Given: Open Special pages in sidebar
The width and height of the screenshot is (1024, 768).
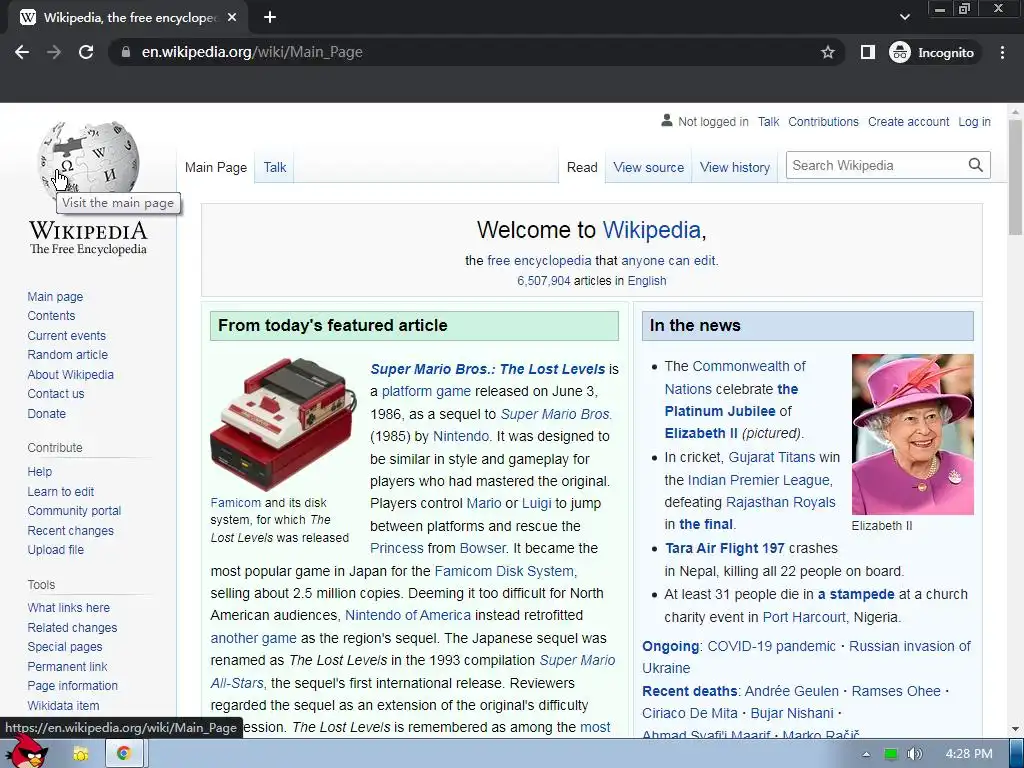Looking at the screenshot, I should [65, 647].
